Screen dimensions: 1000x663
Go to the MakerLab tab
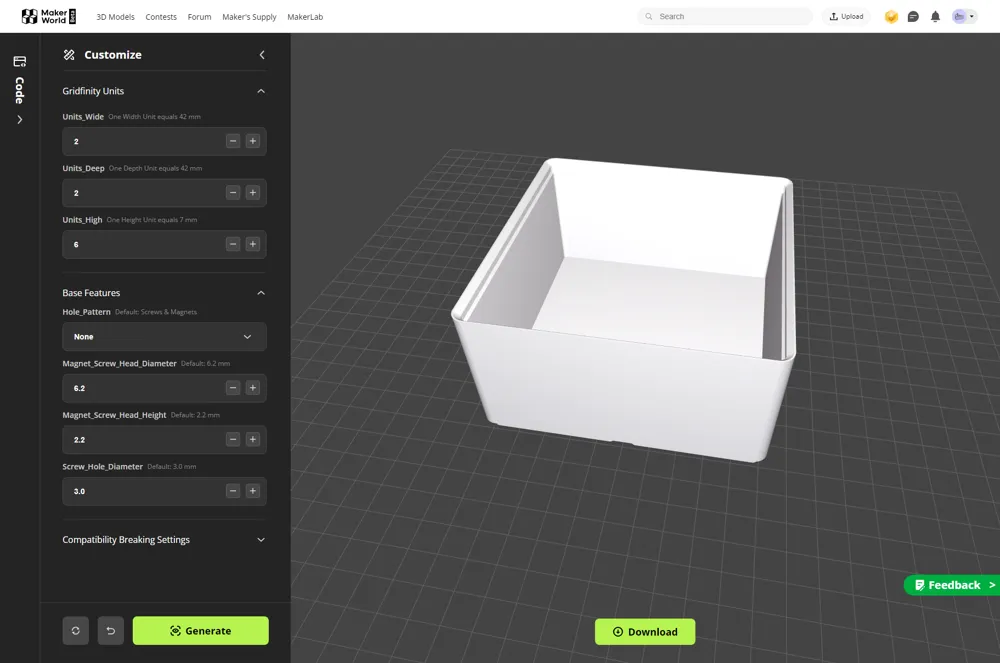[305, 17]
